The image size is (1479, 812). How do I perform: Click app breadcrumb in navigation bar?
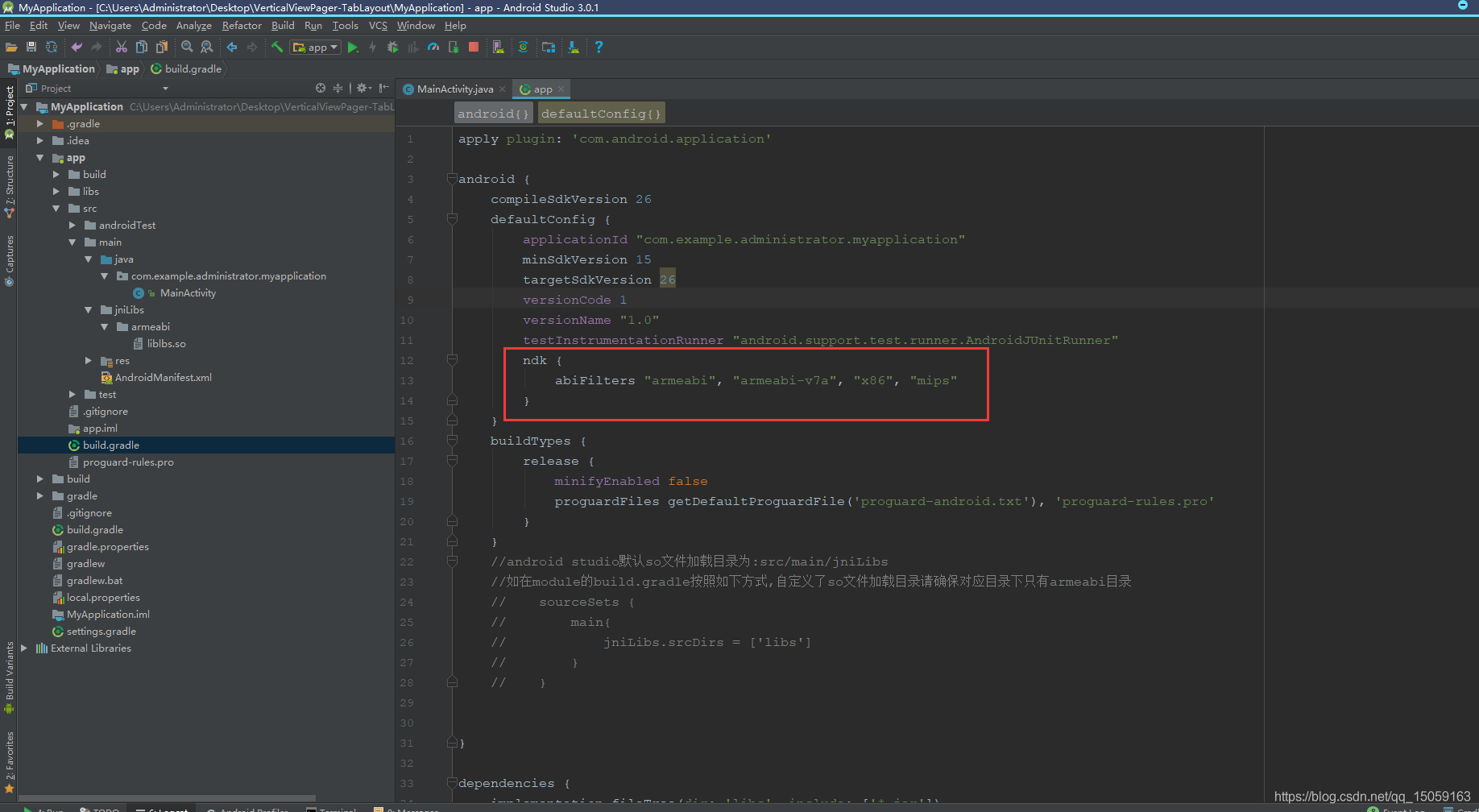point(123,69)
